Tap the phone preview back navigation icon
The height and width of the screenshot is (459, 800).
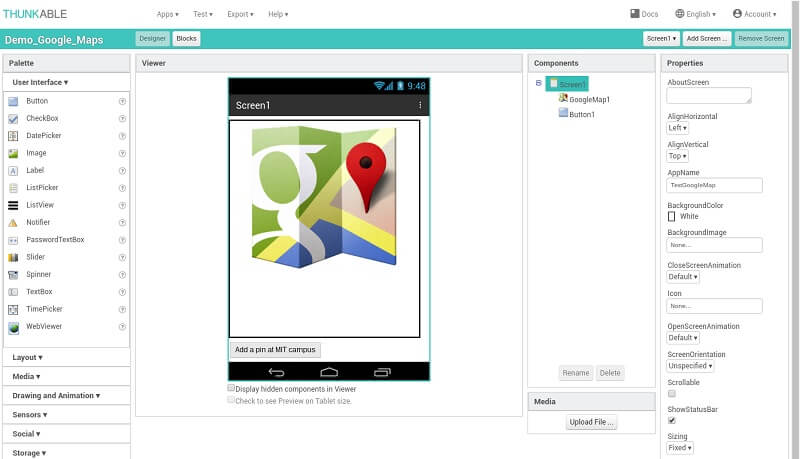[276, 372]
